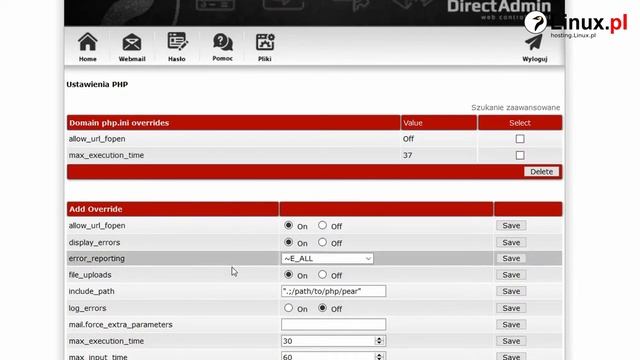Set display_errors to Off

click(x=322, y=242)
